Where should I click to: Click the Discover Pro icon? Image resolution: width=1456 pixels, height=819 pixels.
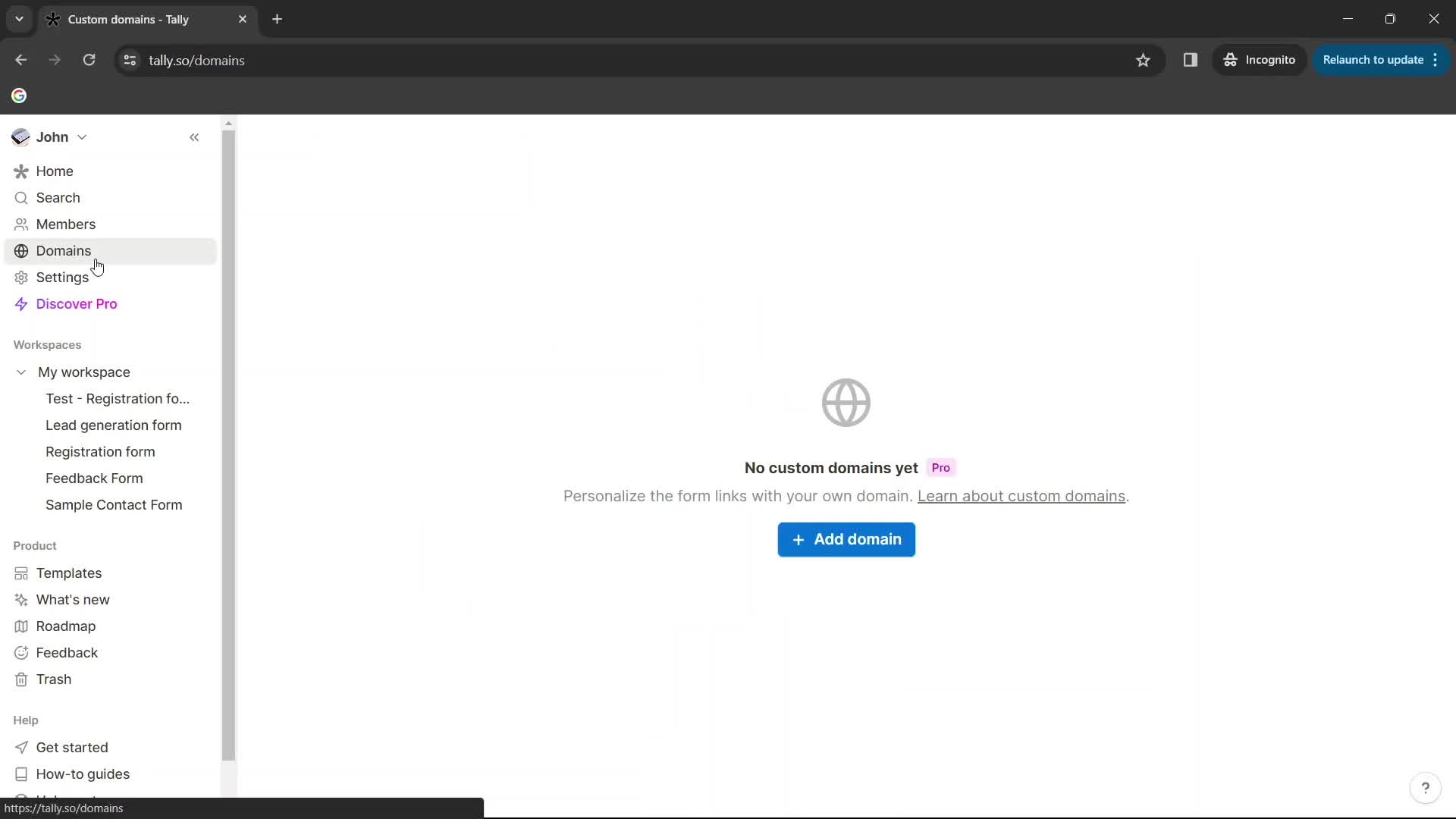21,303
